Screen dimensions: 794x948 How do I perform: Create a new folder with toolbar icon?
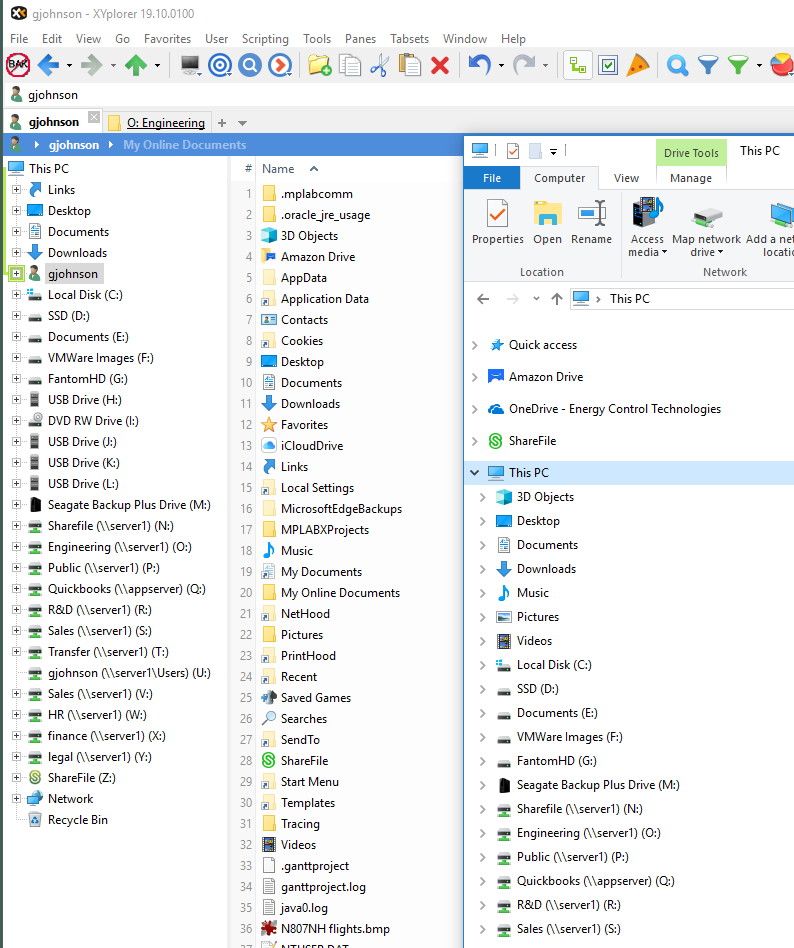pos(319,66)
